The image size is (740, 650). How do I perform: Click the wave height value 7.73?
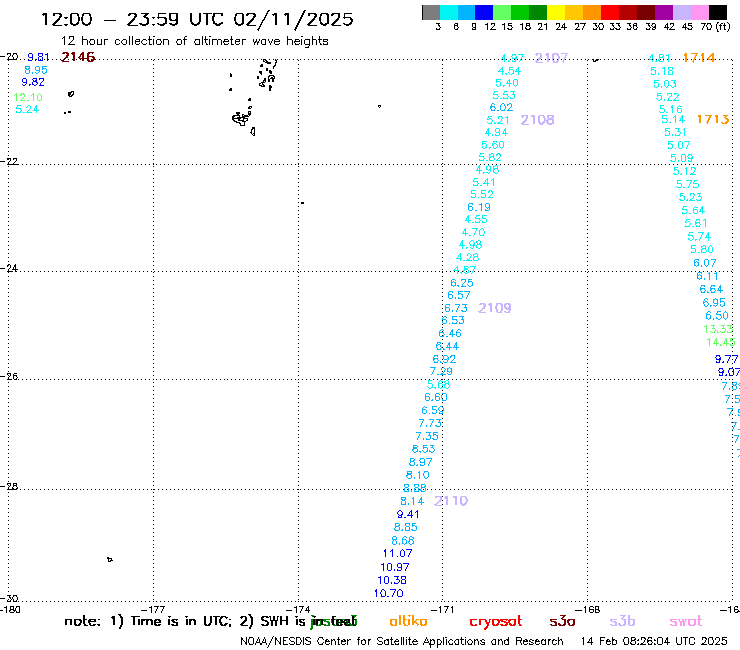click(430, 423)
